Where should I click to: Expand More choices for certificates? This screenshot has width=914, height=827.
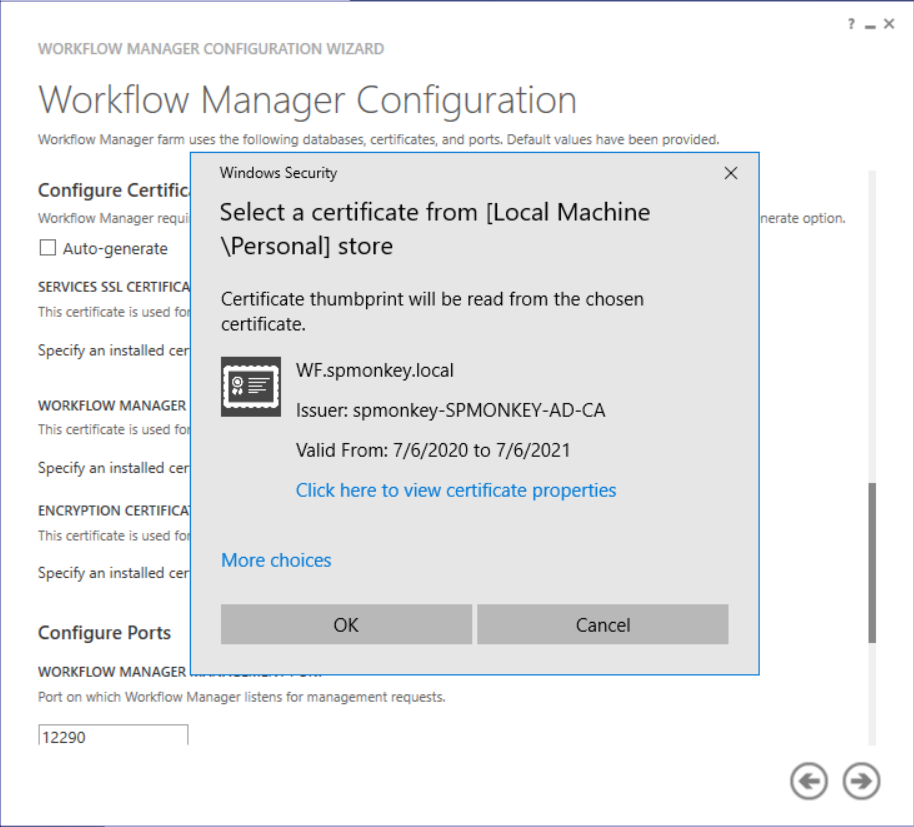(x=276, y=560)
